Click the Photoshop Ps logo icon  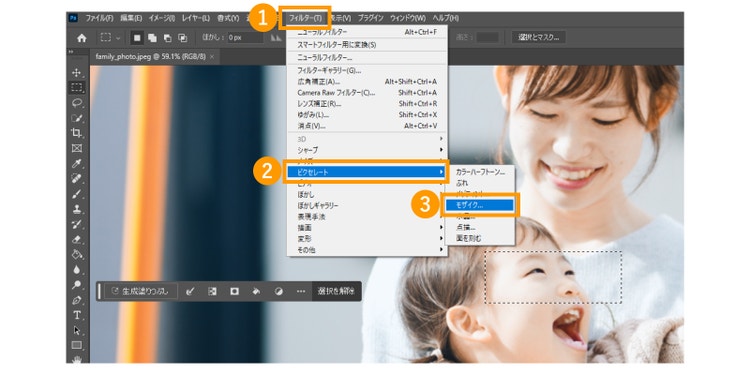click(73, 18)
